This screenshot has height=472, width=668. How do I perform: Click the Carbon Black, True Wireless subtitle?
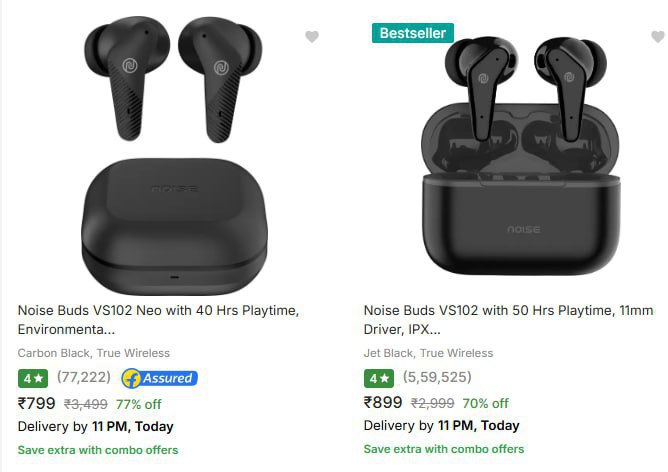click(94, 353)
